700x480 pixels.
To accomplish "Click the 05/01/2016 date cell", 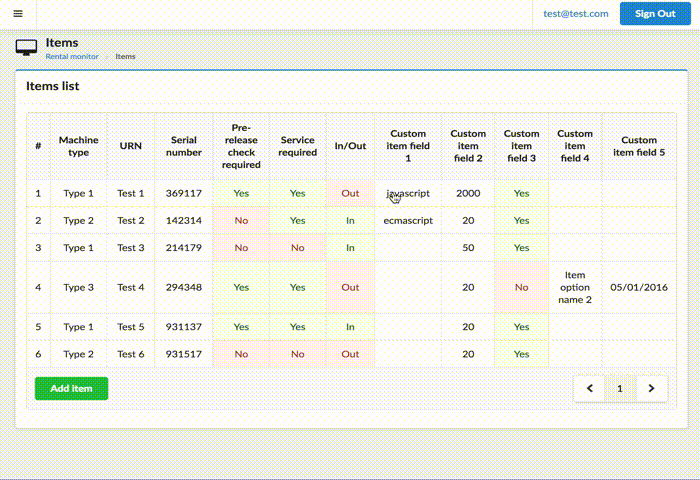I will pyautogui.click(x=639, y=288).
